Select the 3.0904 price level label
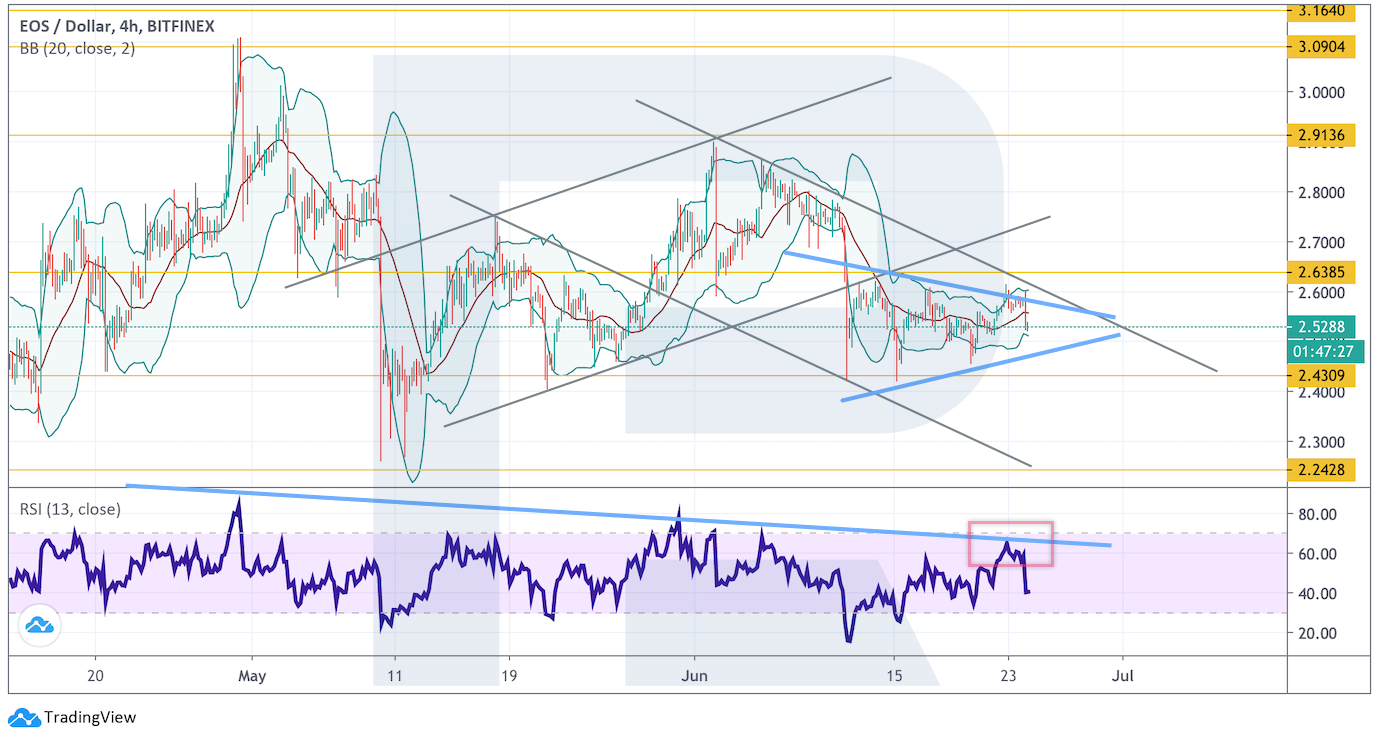 point(1321,46)
